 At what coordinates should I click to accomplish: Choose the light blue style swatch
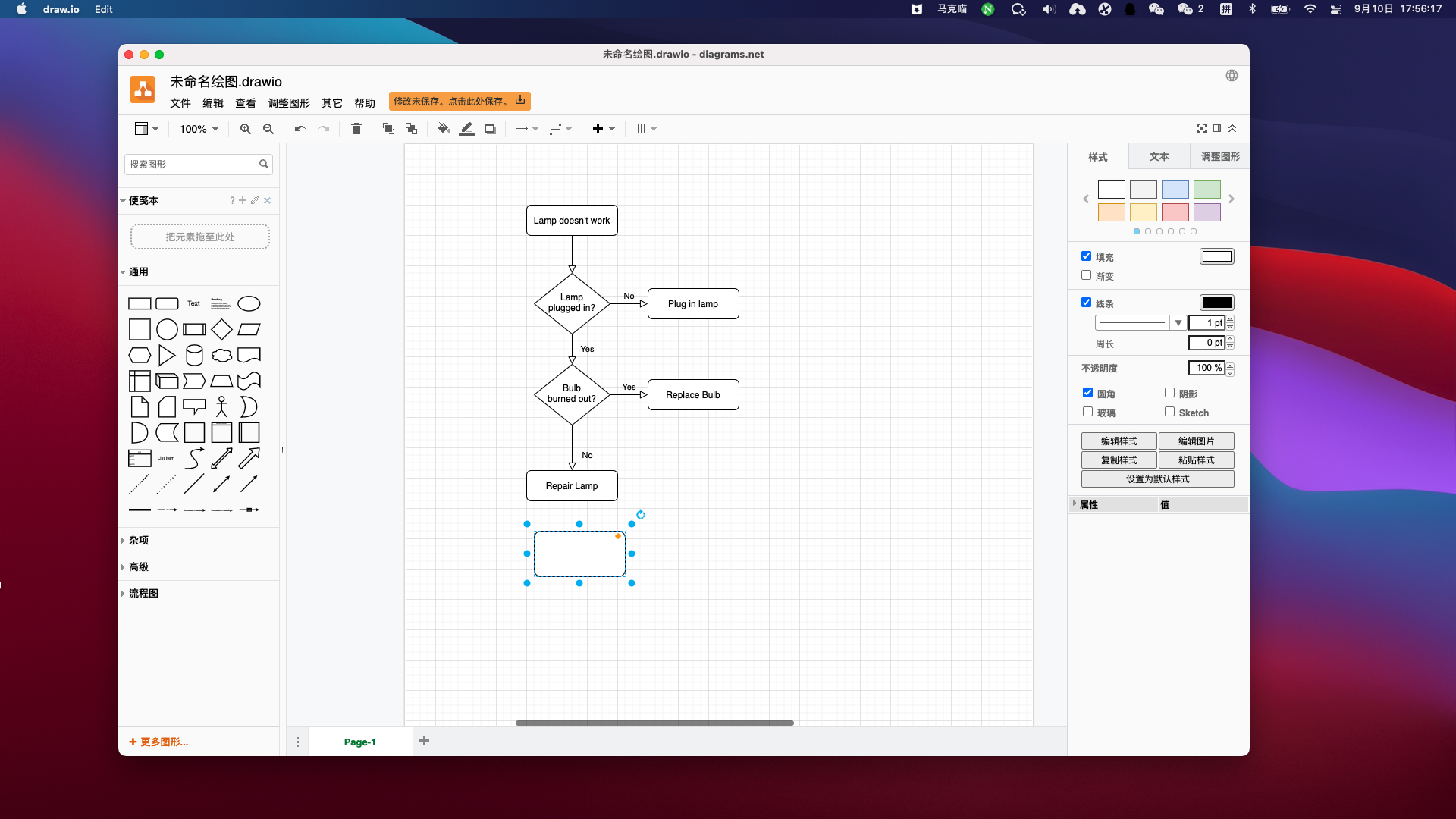[1175, 190]
